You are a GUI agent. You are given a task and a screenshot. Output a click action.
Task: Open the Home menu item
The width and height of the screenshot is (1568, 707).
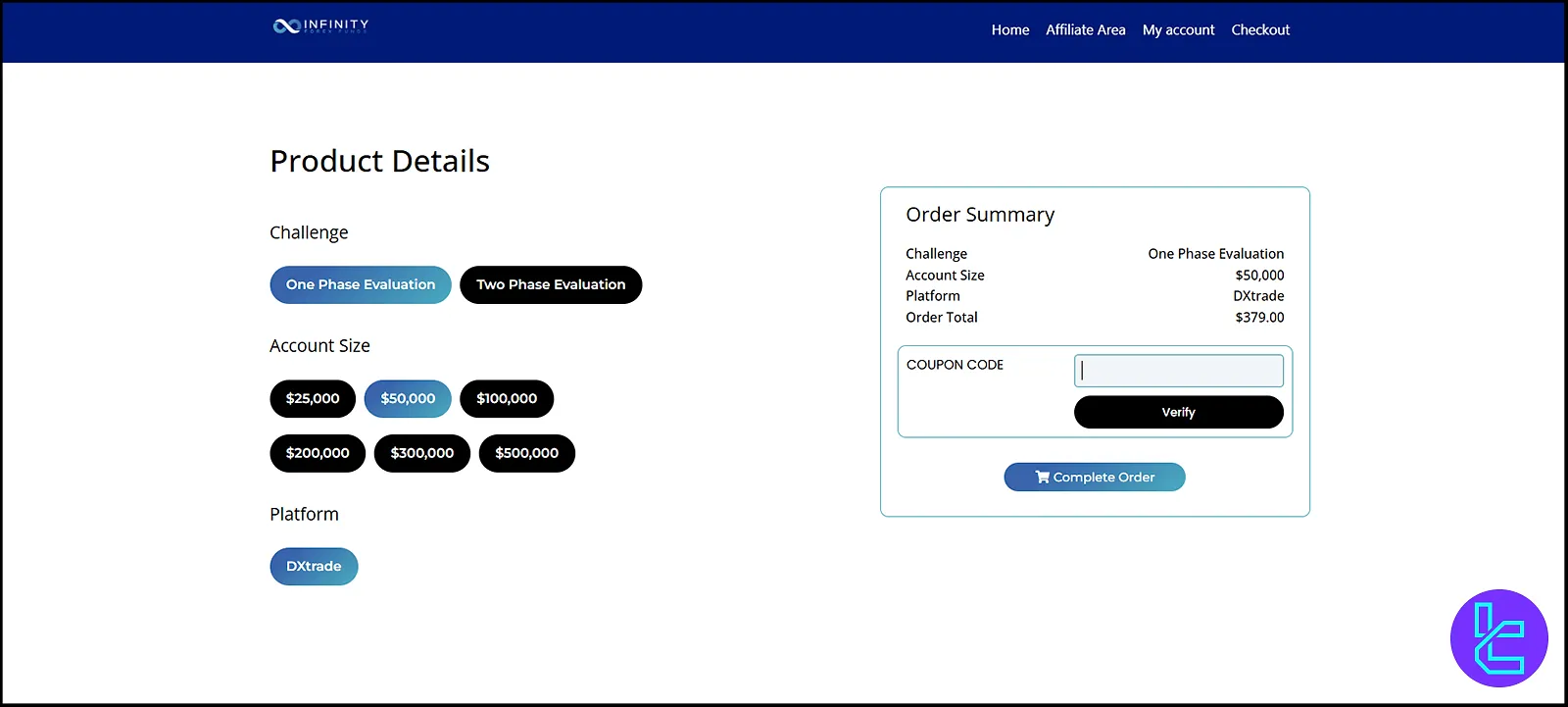(x=1009, y=30)
